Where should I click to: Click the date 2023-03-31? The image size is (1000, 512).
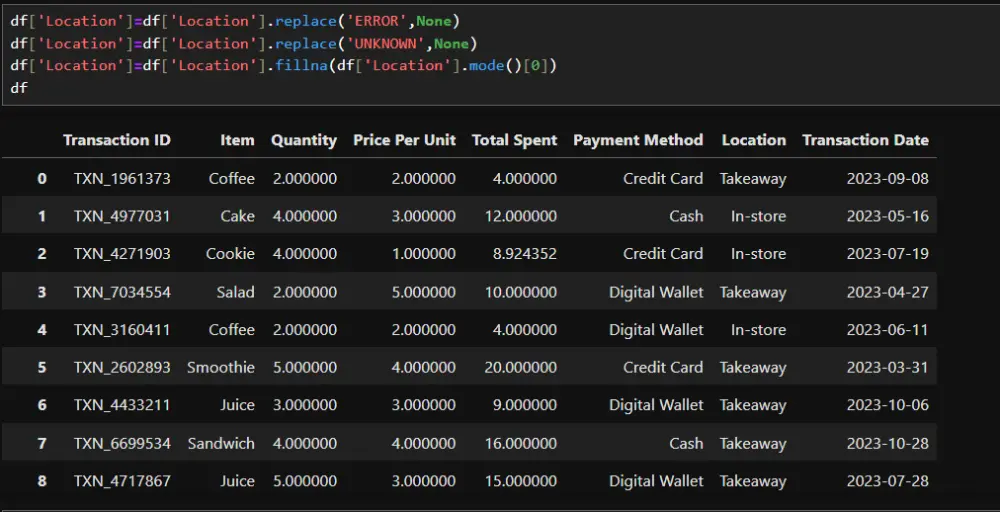(x=887, y=367)
